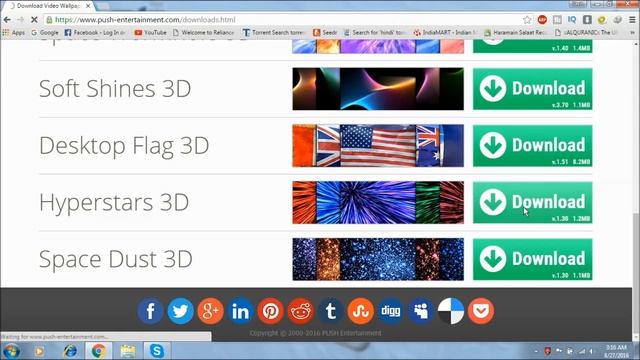Image resolution: width=640 pixels, height=360 pixels.
Task: Download Desktop Flag 3D
Action: 532,146
